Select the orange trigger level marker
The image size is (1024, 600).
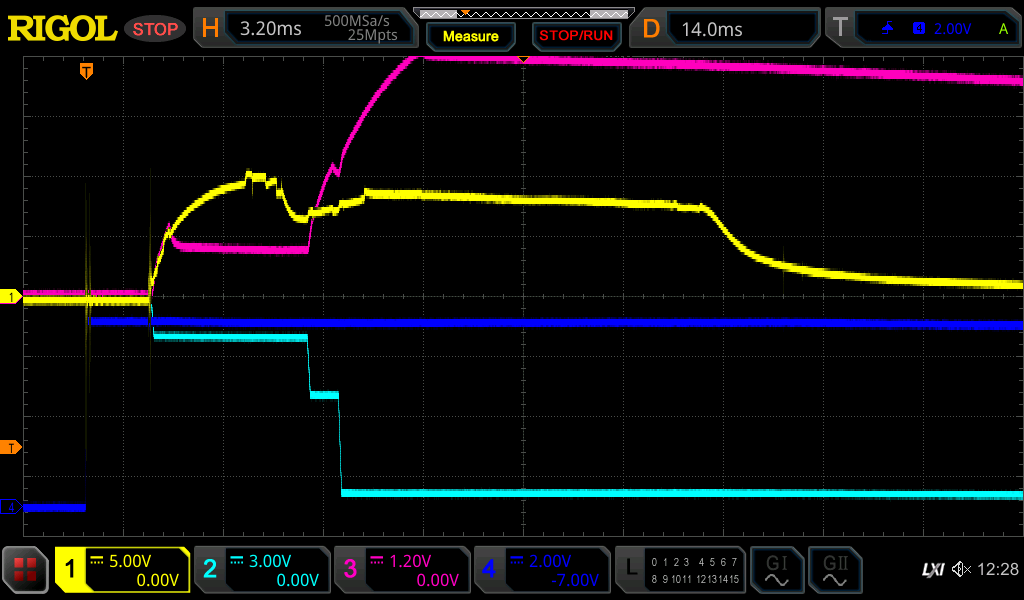(11, 446)
